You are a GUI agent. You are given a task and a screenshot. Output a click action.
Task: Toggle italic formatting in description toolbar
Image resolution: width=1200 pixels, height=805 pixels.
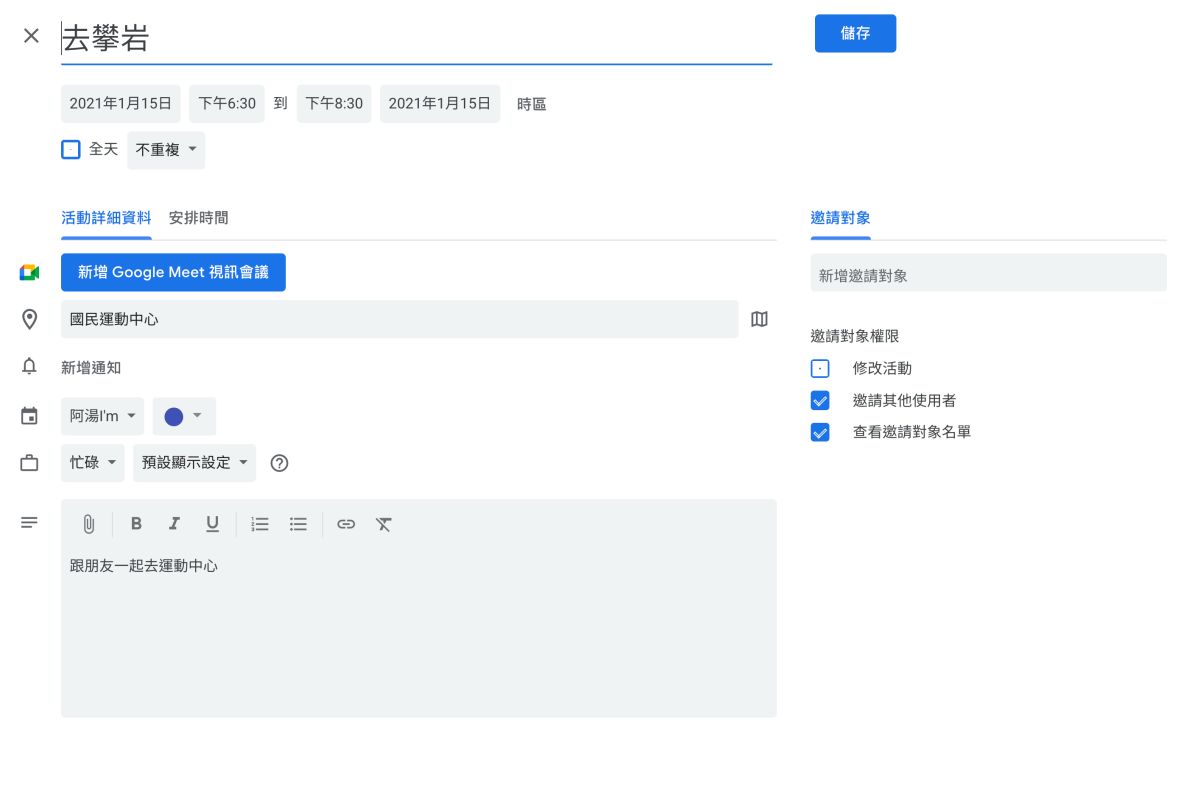tap(174, 524)
